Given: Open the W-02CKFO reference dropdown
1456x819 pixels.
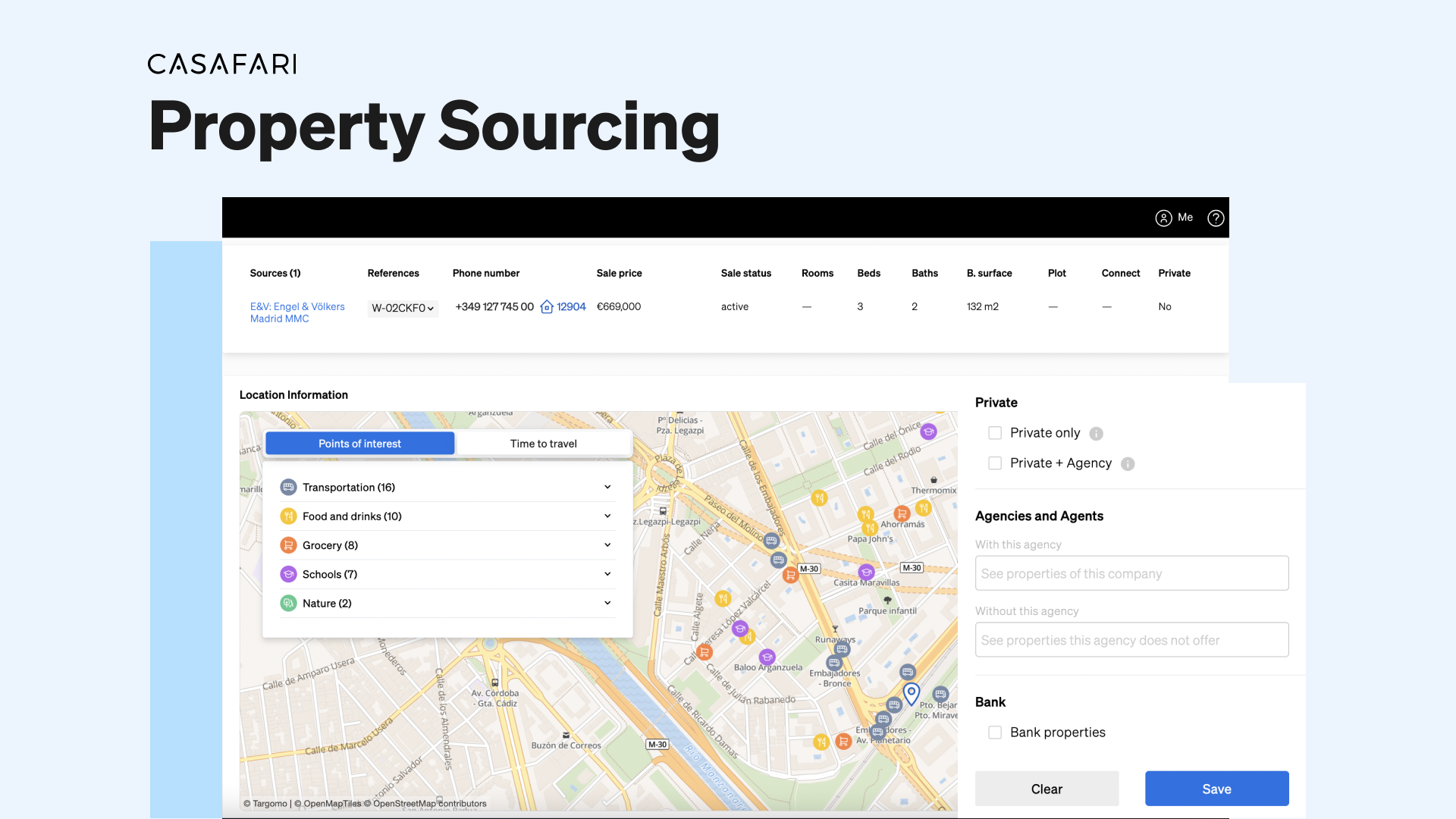Looking at the screenshot, I should [x=403, y=308].
